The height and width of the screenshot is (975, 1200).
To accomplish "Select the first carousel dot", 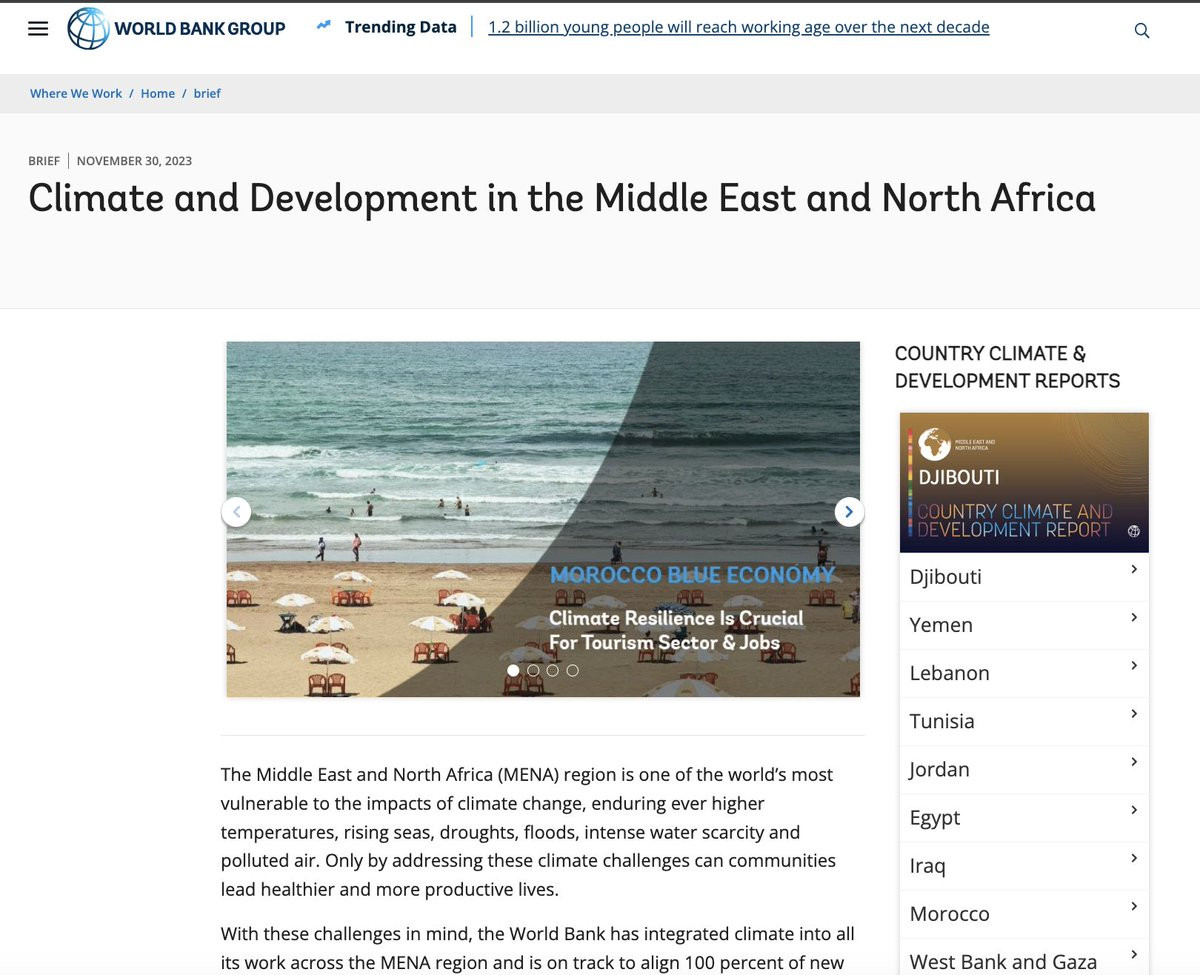I will point(513,670).
